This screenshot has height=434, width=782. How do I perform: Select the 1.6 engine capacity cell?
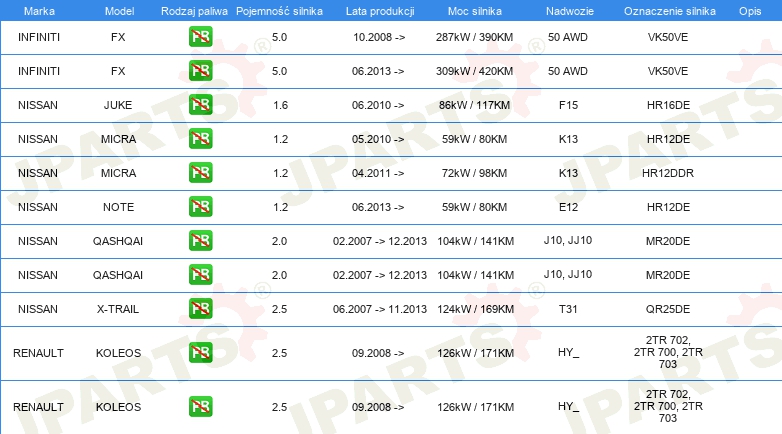(280, 105)
